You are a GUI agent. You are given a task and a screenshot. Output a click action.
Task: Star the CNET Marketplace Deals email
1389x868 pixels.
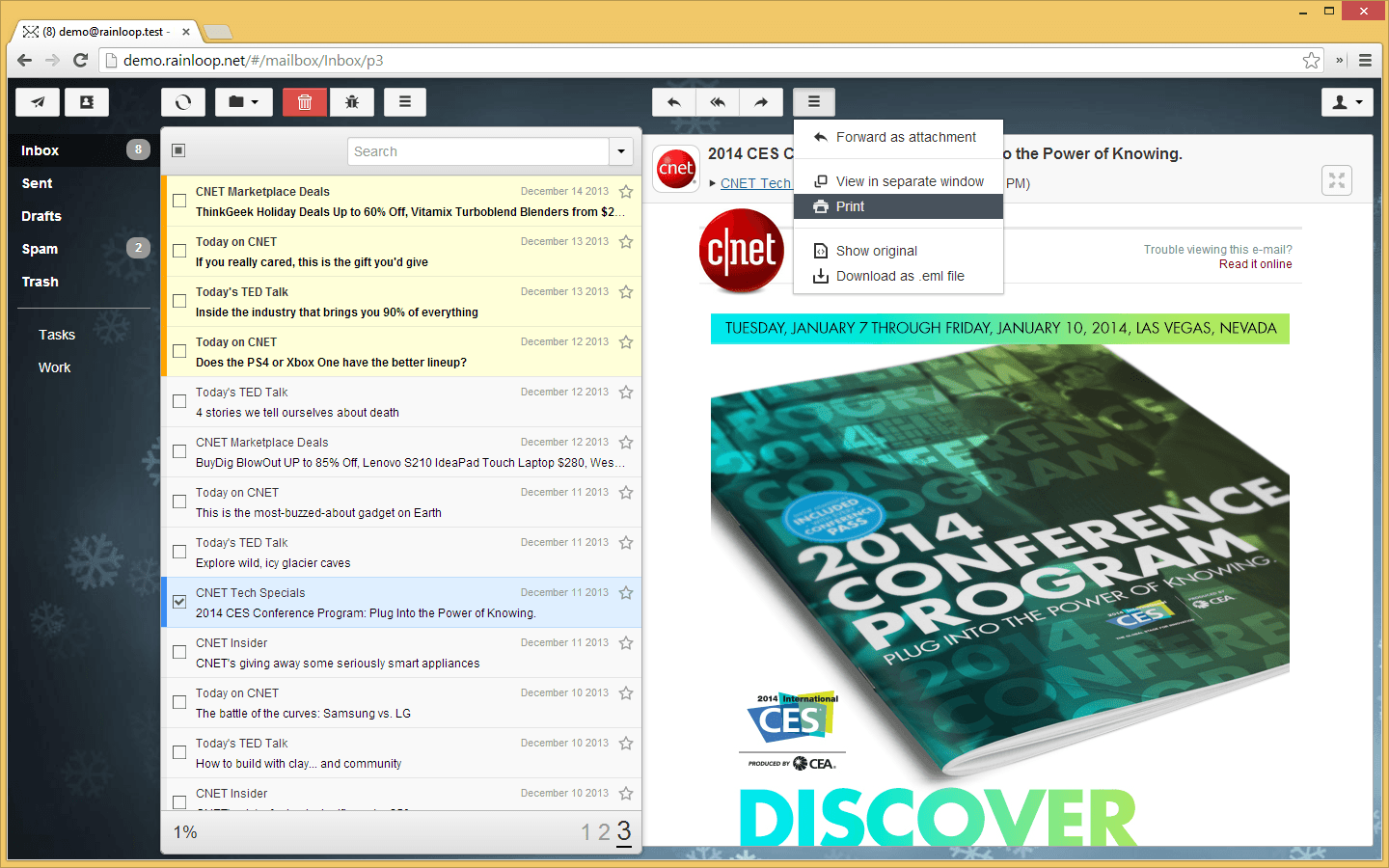624,191
